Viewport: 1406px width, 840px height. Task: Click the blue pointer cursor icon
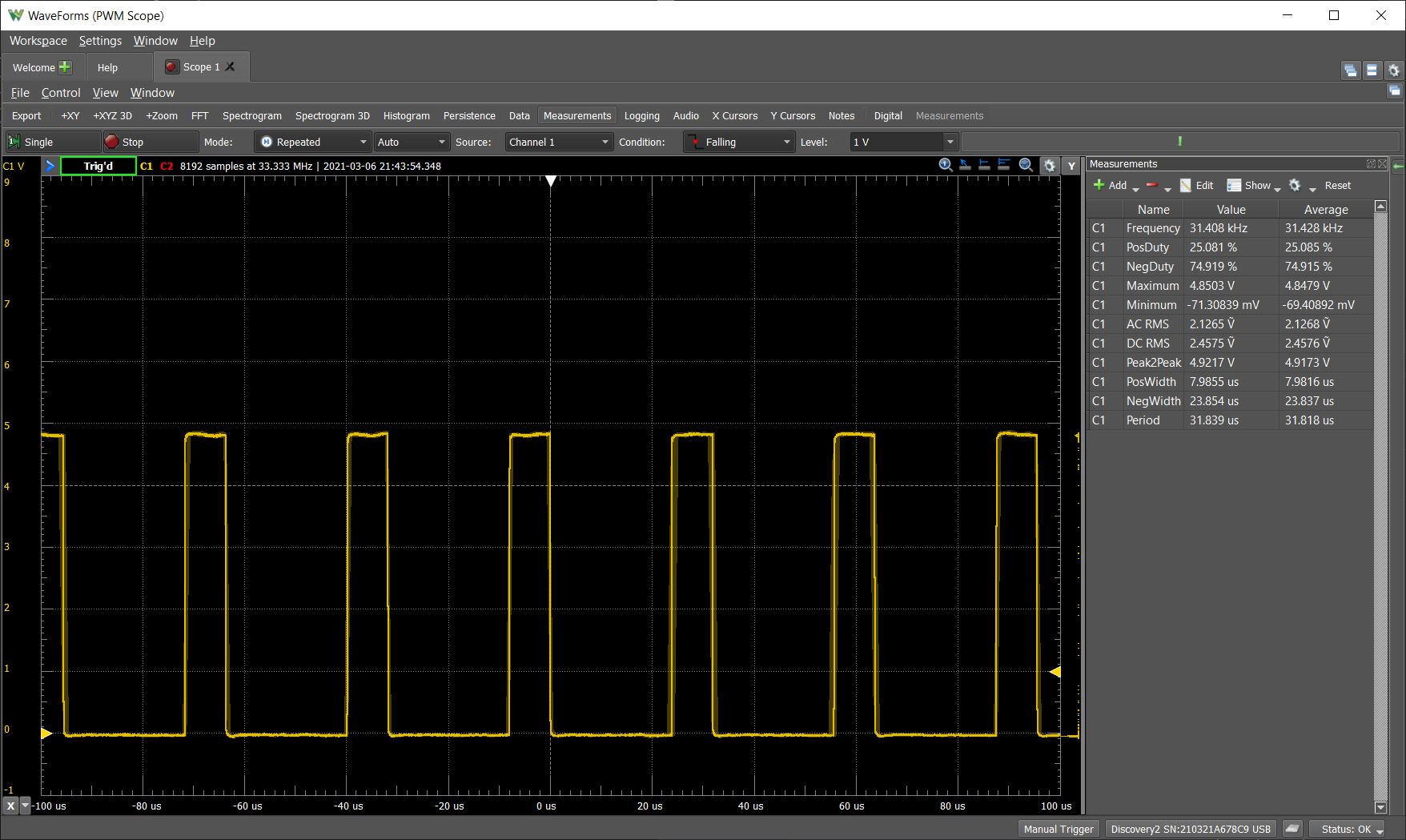point(965,165)
